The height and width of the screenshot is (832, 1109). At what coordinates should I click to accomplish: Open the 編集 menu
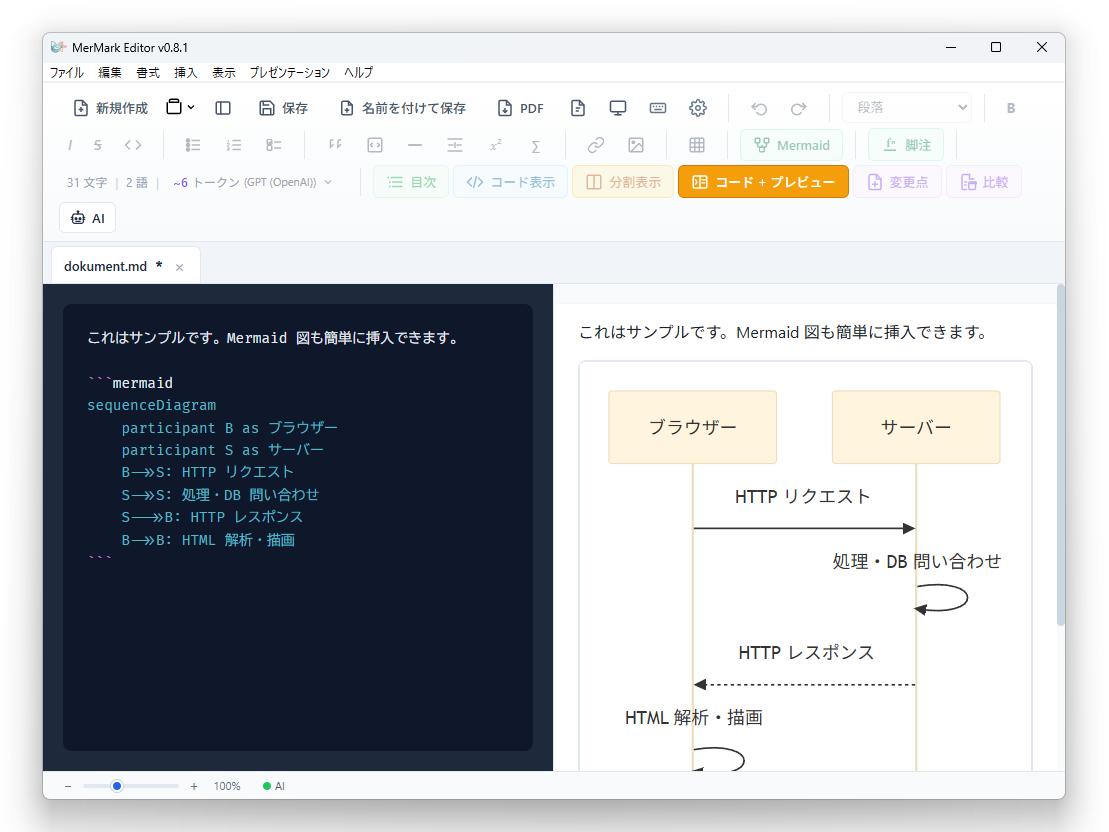coord(110,72)
